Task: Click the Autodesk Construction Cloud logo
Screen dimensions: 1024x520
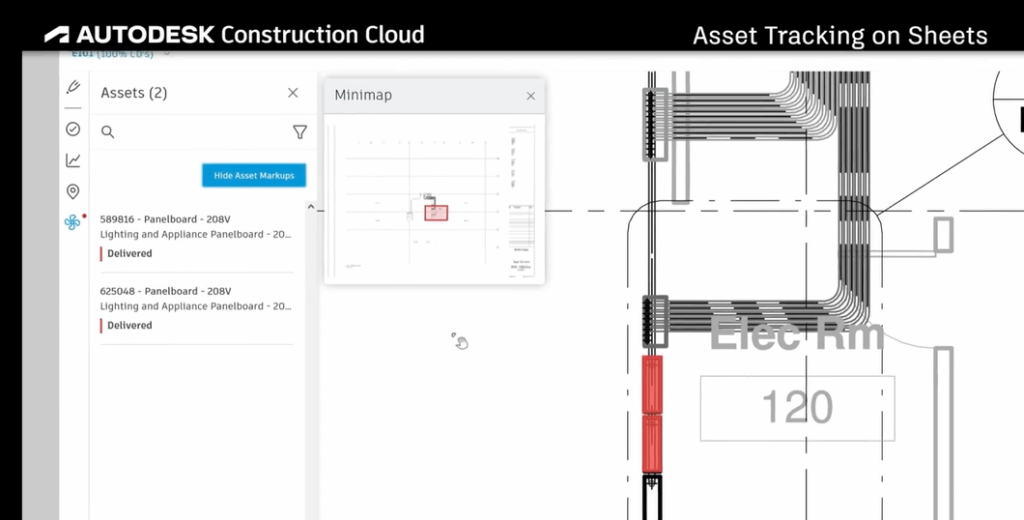Action: [234, 35]
